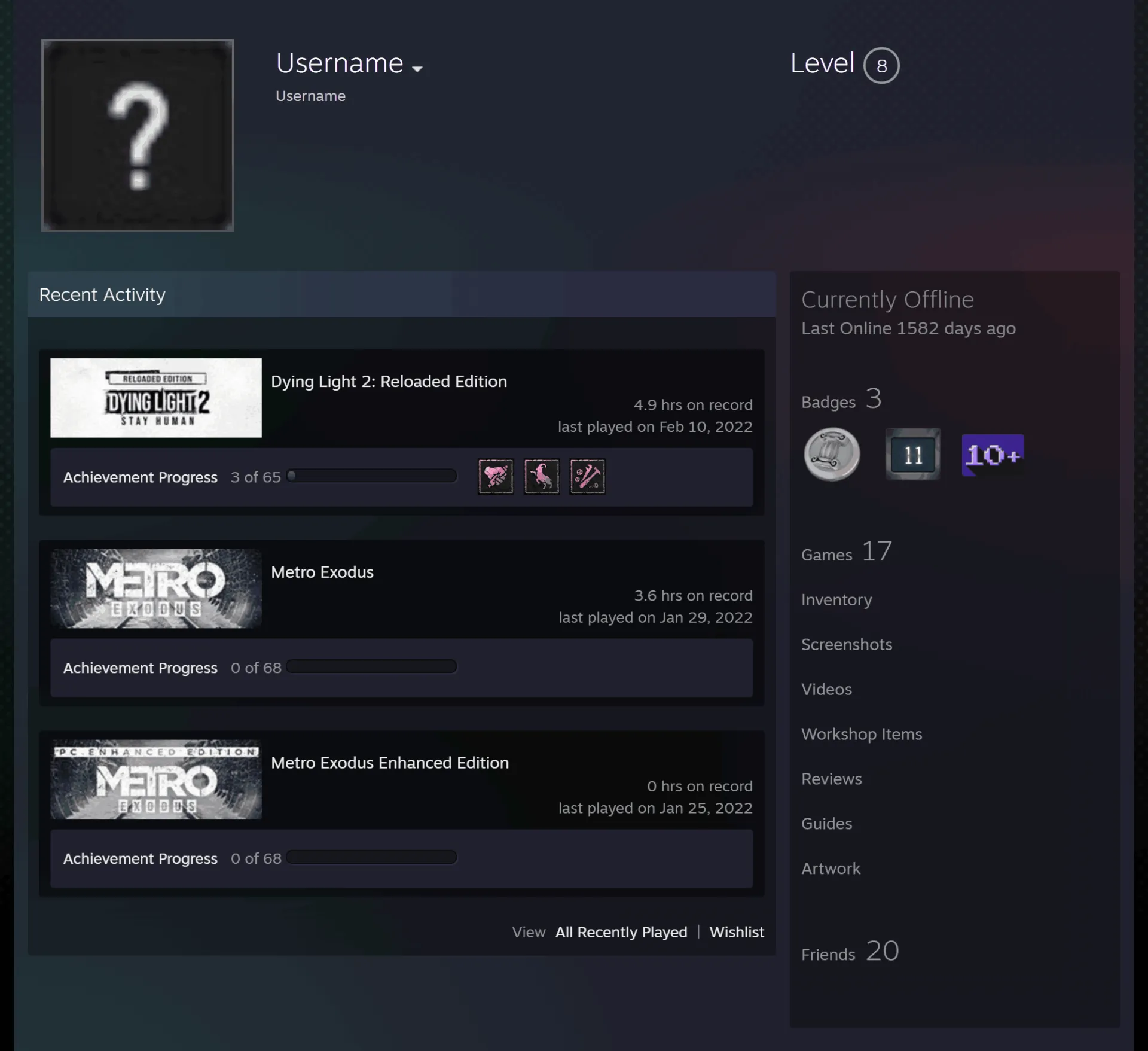Open Dying Light 2: Reloaded Edition title

[389, 382]
